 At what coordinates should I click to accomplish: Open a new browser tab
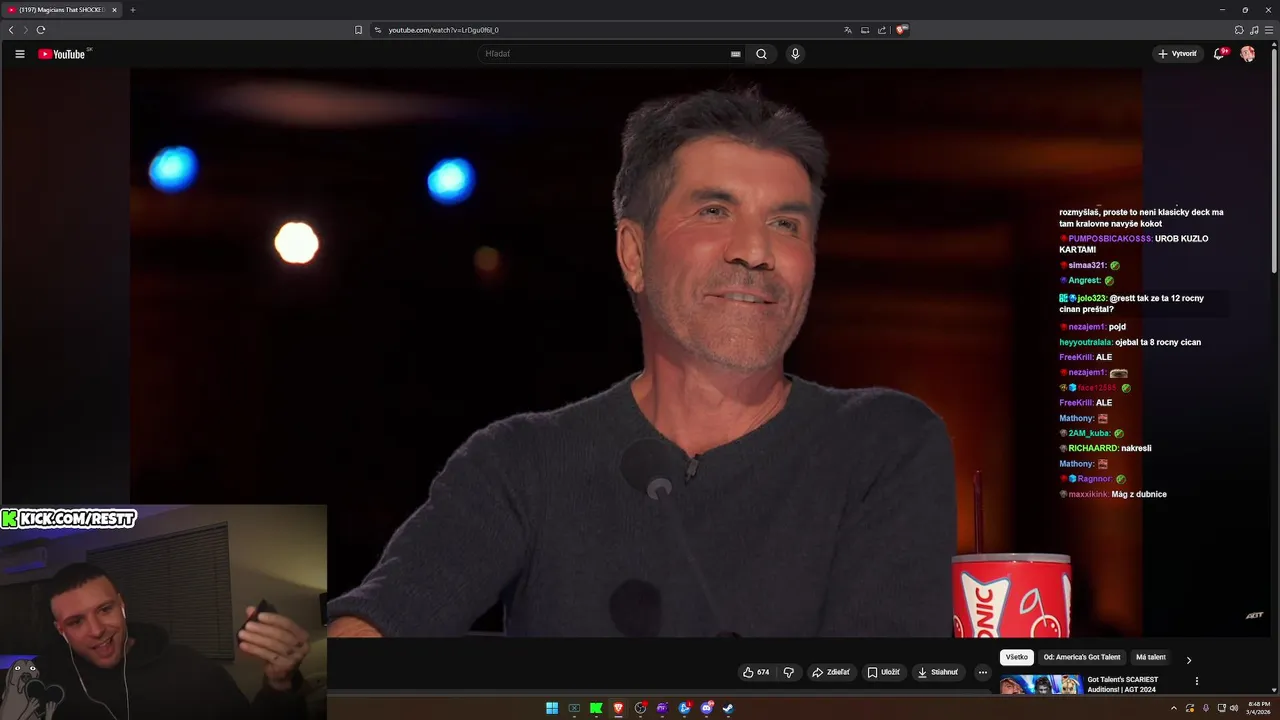132,10
